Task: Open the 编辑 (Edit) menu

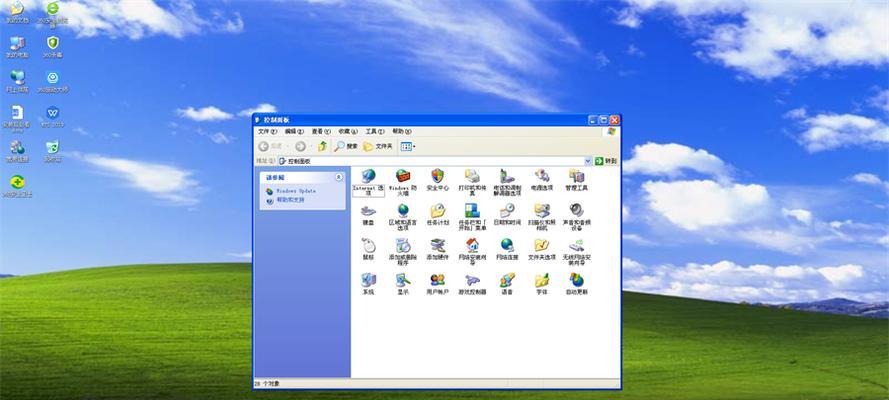Action: pyautogui.click(x=294, y=131)
